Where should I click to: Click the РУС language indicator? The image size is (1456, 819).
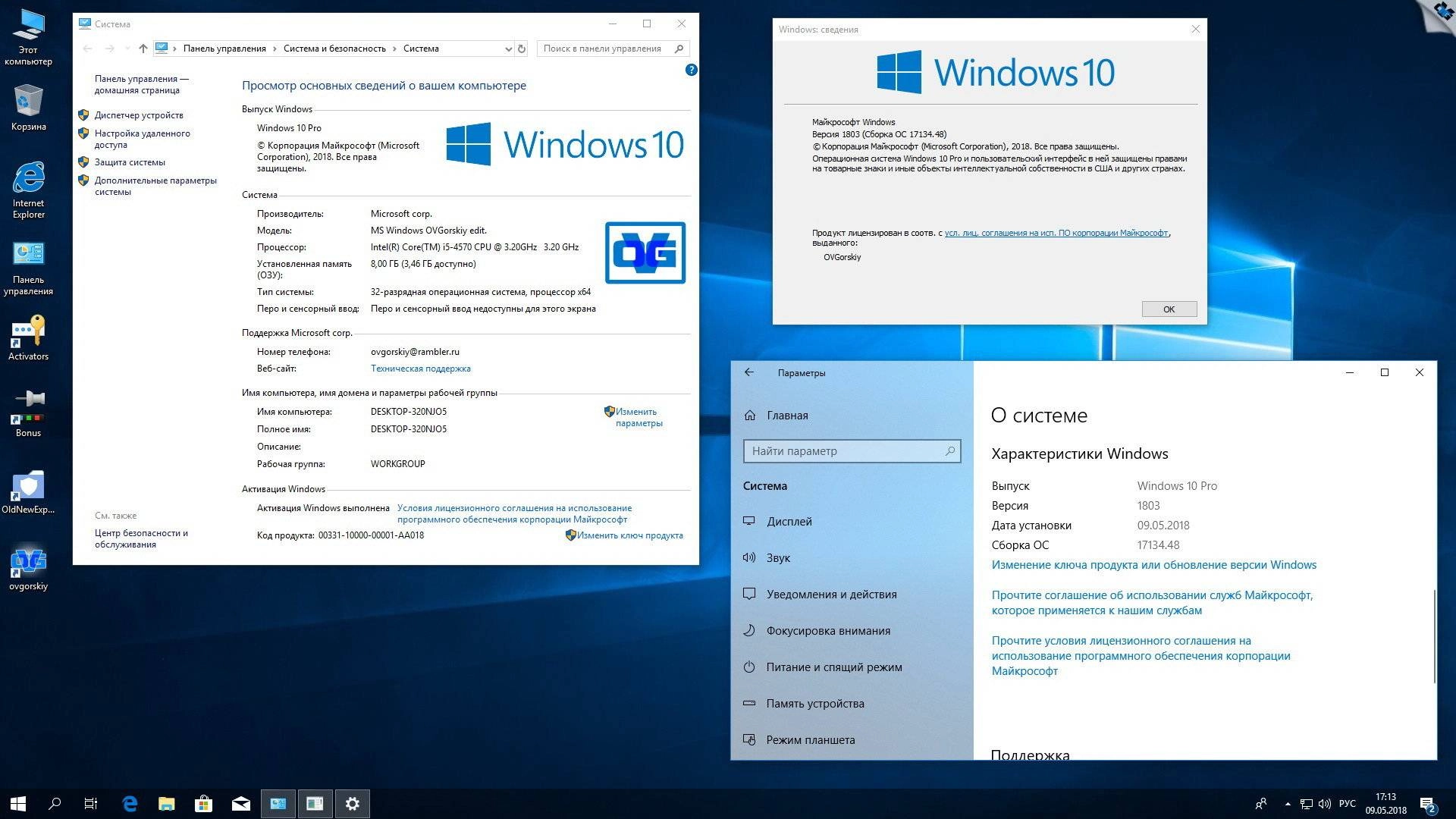pos(1348,804)
